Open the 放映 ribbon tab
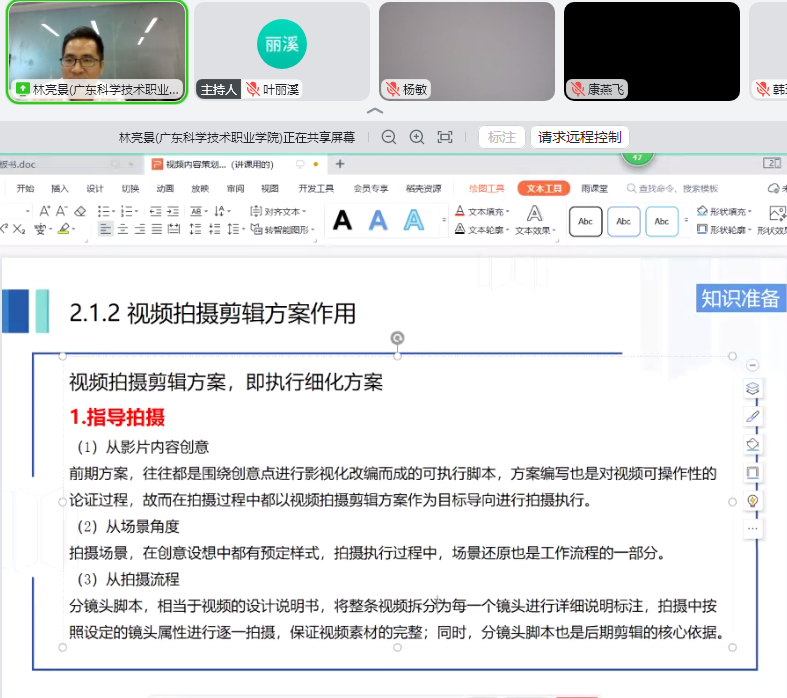 click(200, 189)
